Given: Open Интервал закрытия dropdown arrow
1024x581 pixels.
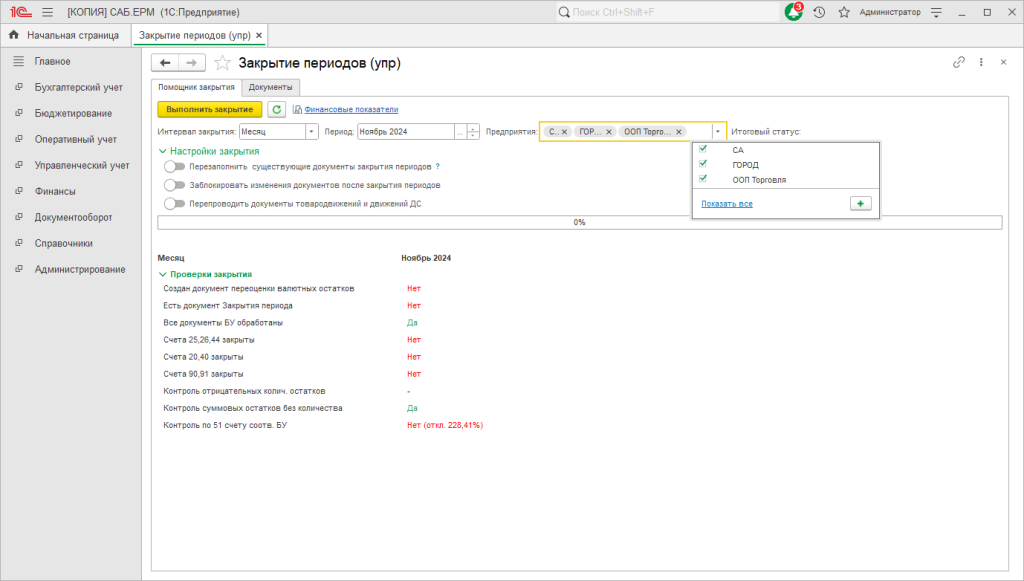Looking at the screenshot, I should pyautogui.click(x=312, y=132).
